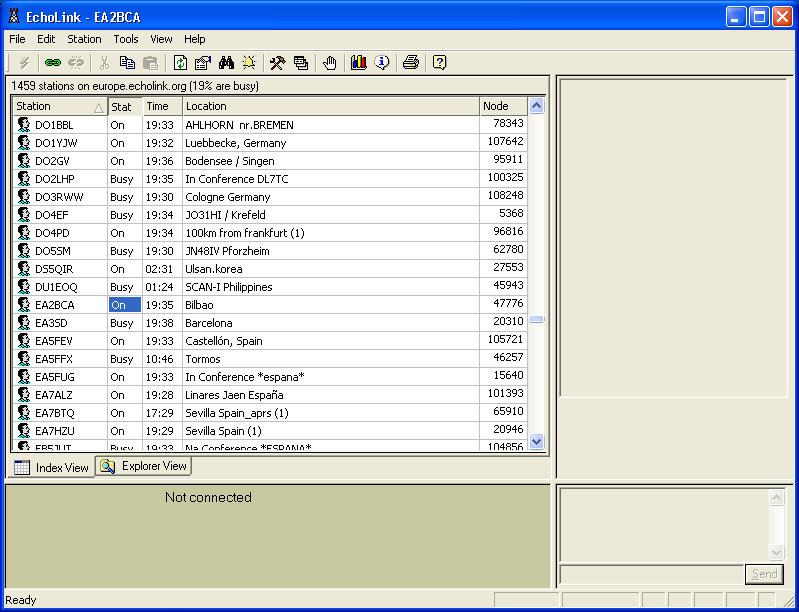This screenshot has height=612, width=799.
Task: Open Find station binoculars icon
Action: 225,63
